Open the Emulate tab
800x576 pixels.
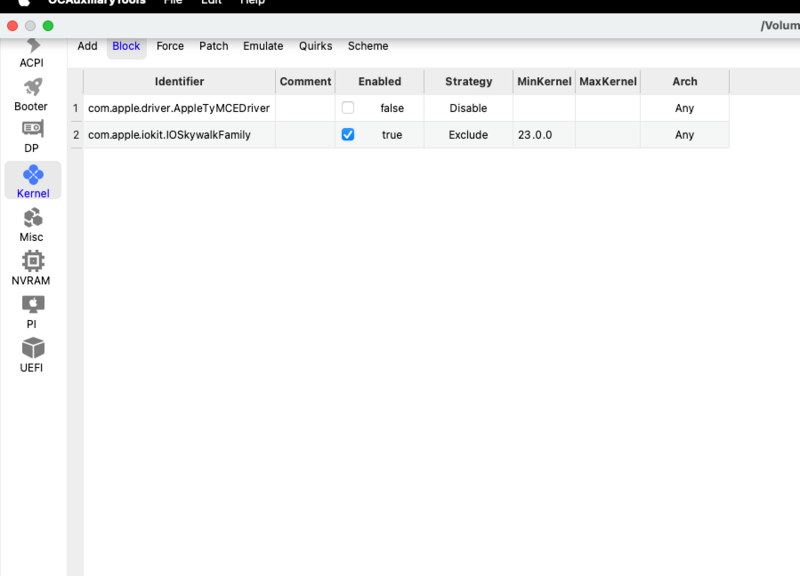(x=263, y=46)
